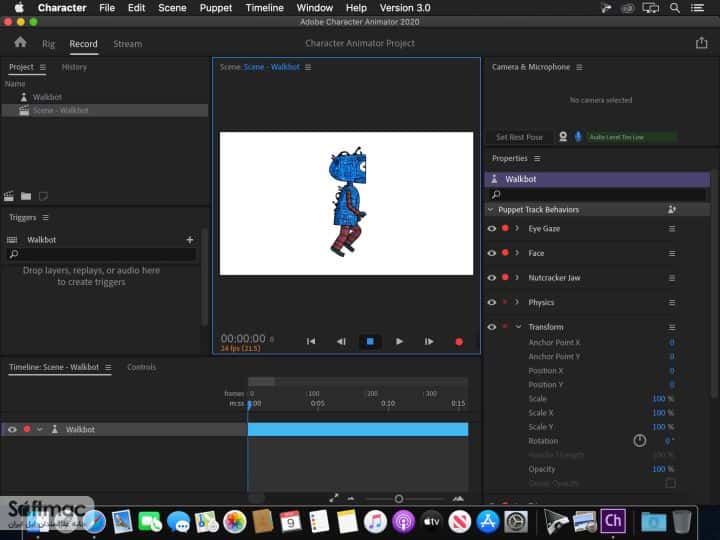Open the Nutcracker Jaw behavior menu
Screen dimensions: 720x540
click(x=672, y=278)
